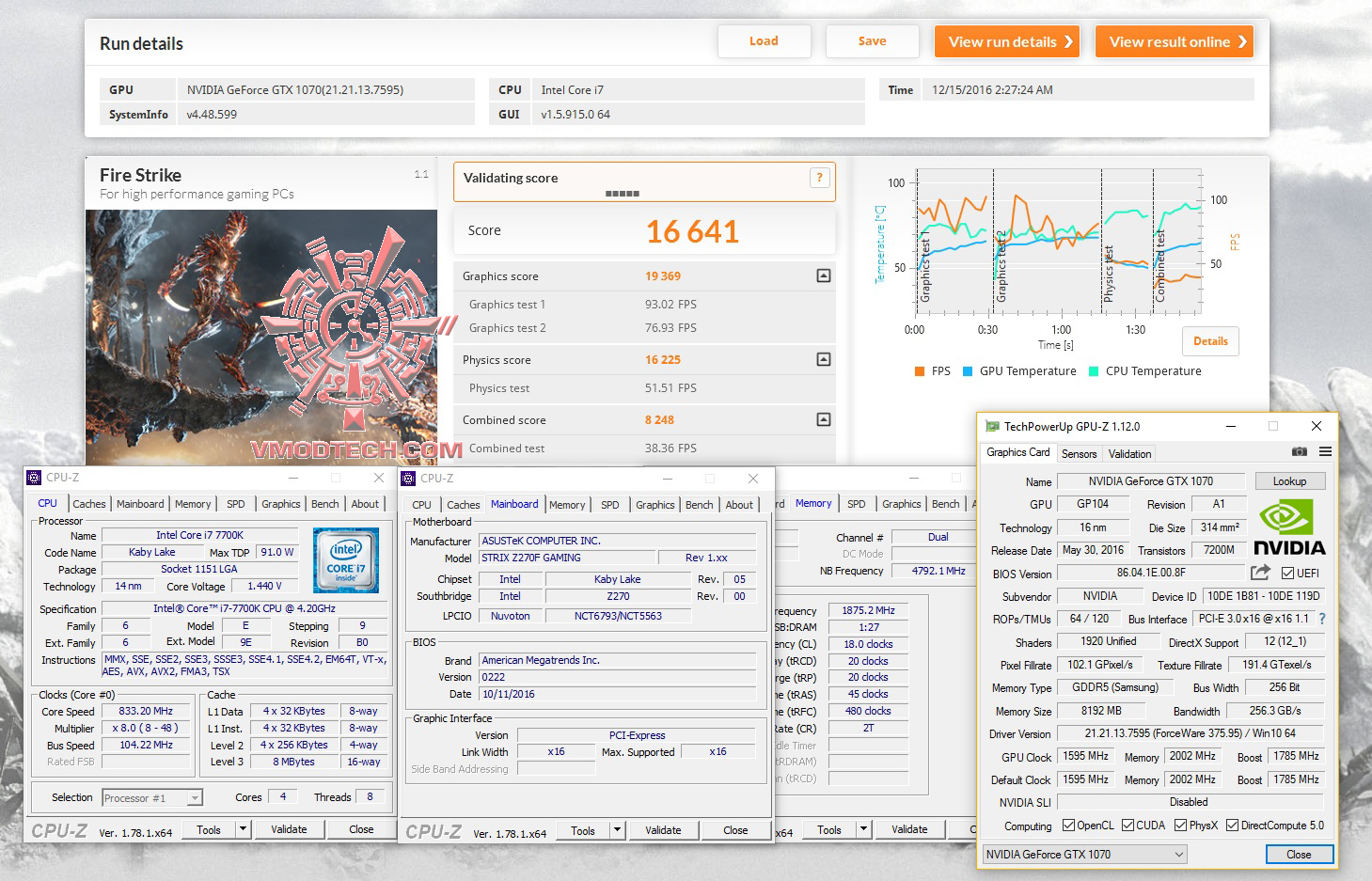
Task: Click the Graphics score value "19 369"
Action: coord(663,276)
